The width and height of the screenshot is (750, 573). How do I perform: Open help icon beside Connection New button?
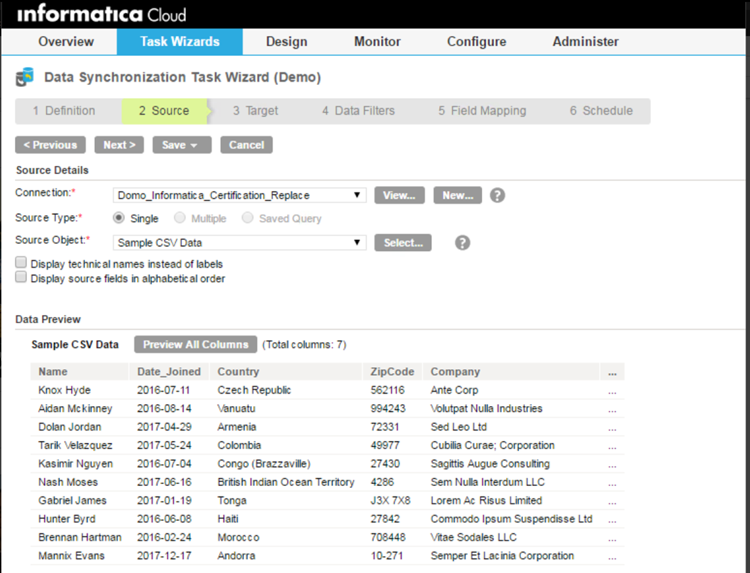coord(497,195)
